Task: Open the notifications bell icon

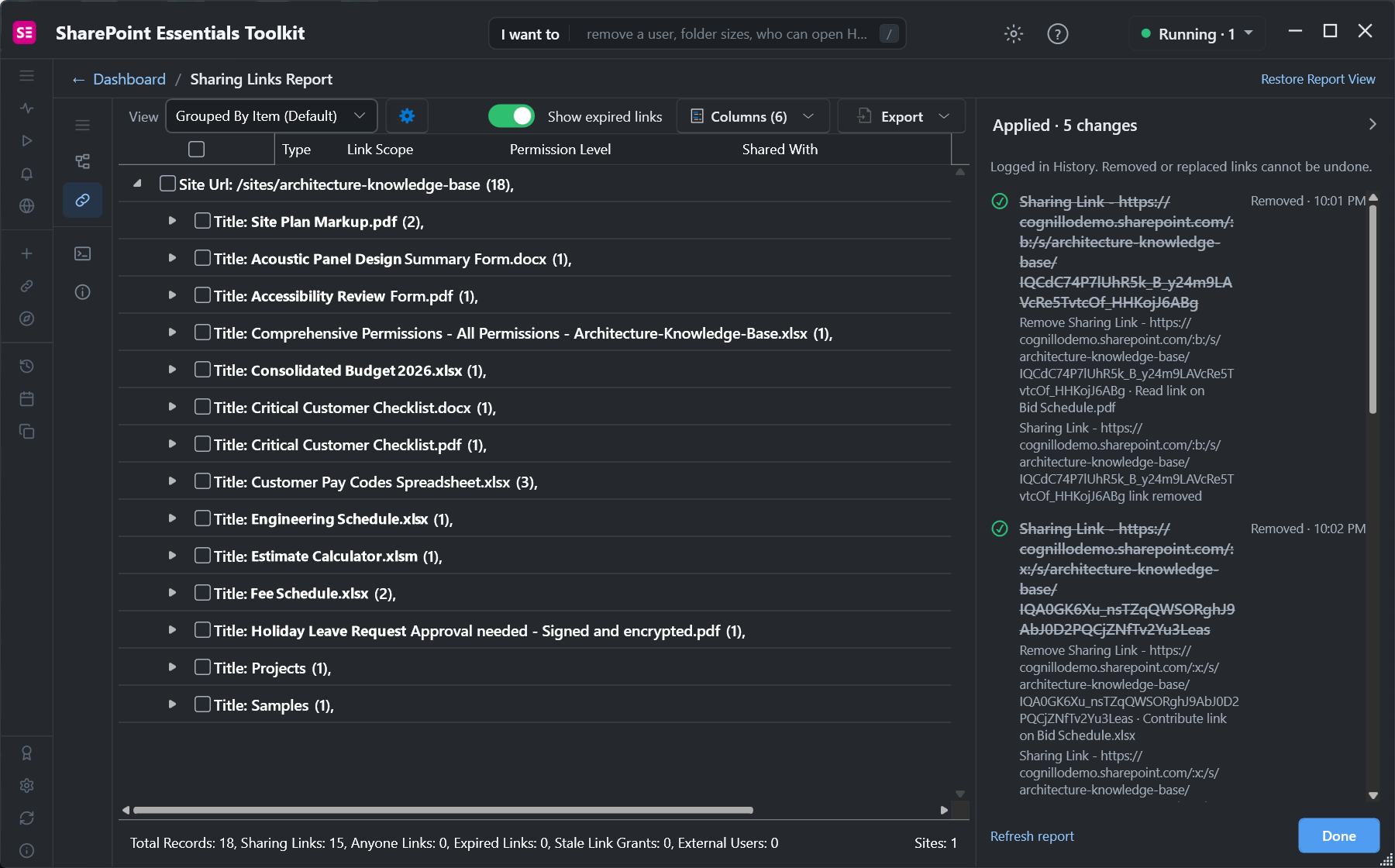Action: (x=27, y=174)
